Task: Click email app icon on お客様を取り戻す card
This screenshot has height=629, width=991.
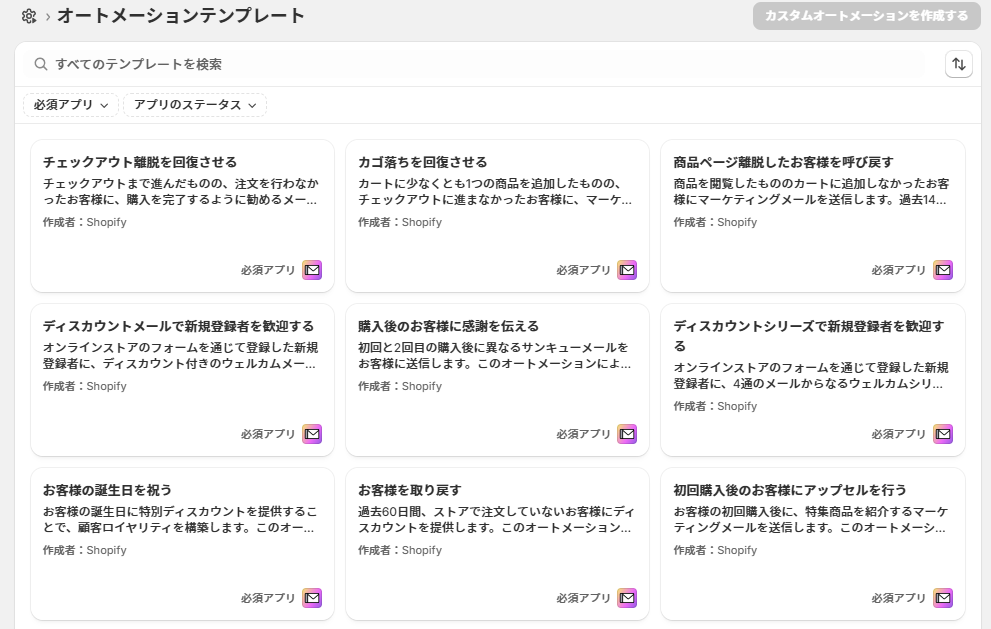Action: point(627,598)
